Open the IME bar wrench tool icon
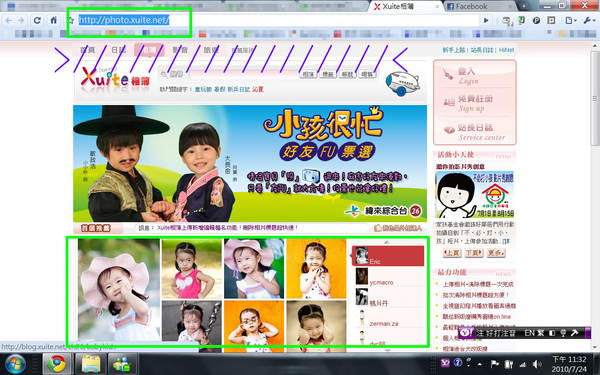The width and height of the screenshot is (600, 375). (x=574, y=333)
